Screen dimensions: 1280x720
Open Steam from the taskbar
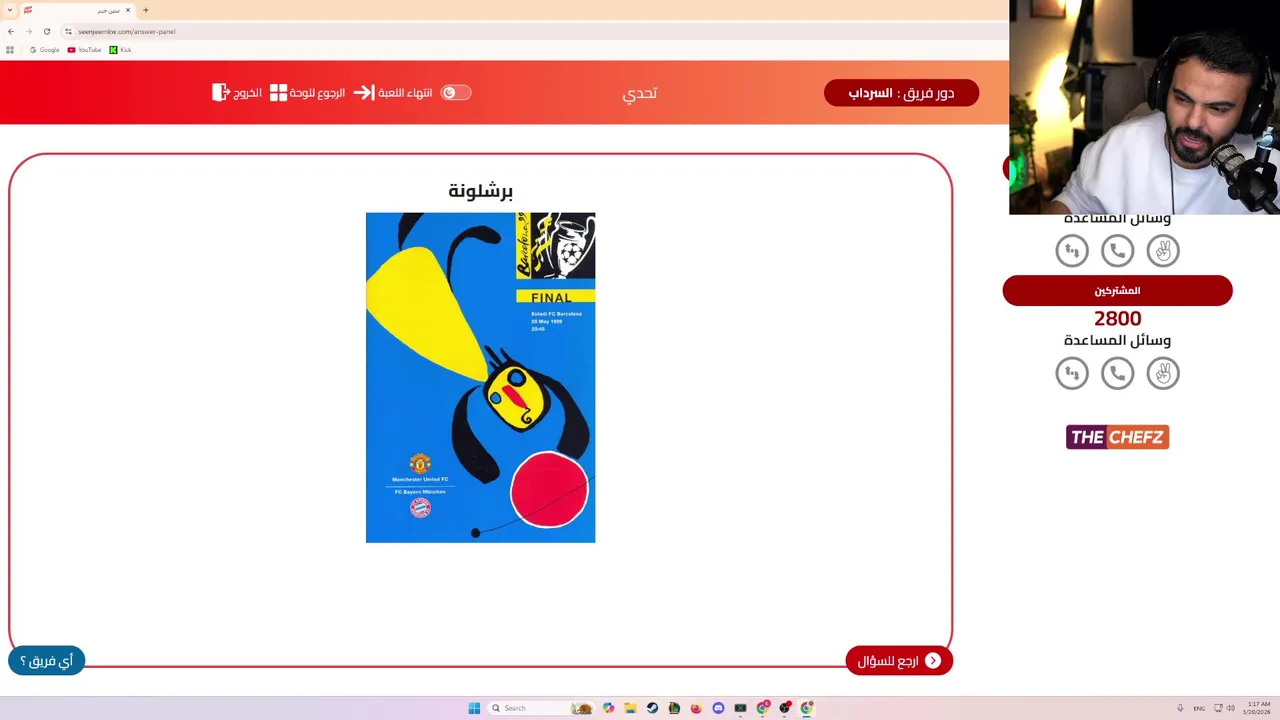(x=652, y=708)
